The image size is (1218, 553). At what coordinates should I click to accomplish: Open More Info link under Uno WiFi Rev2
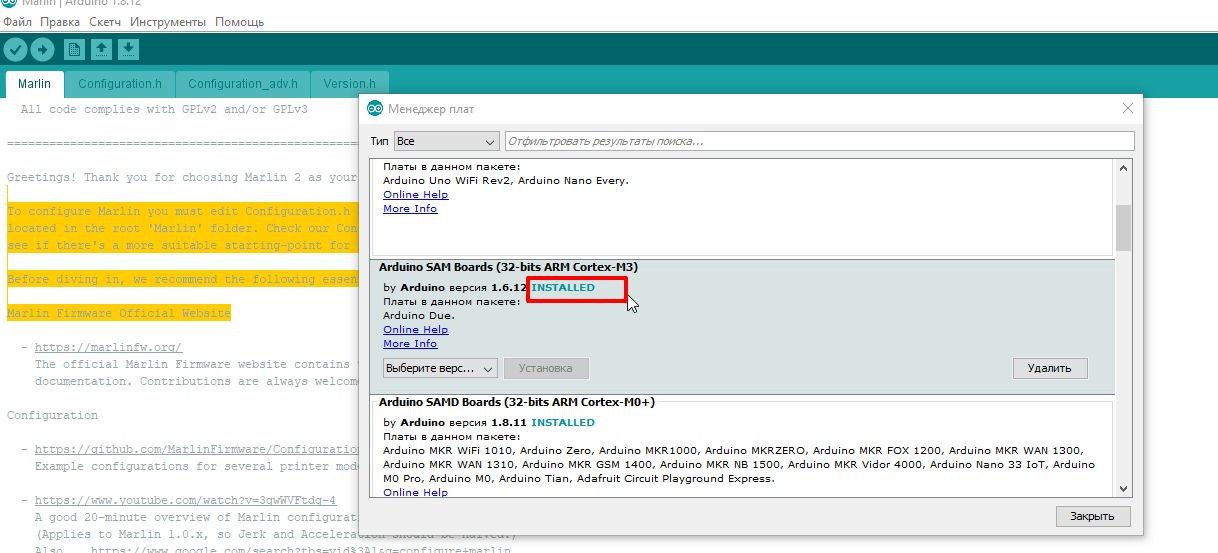click(410, 208)
